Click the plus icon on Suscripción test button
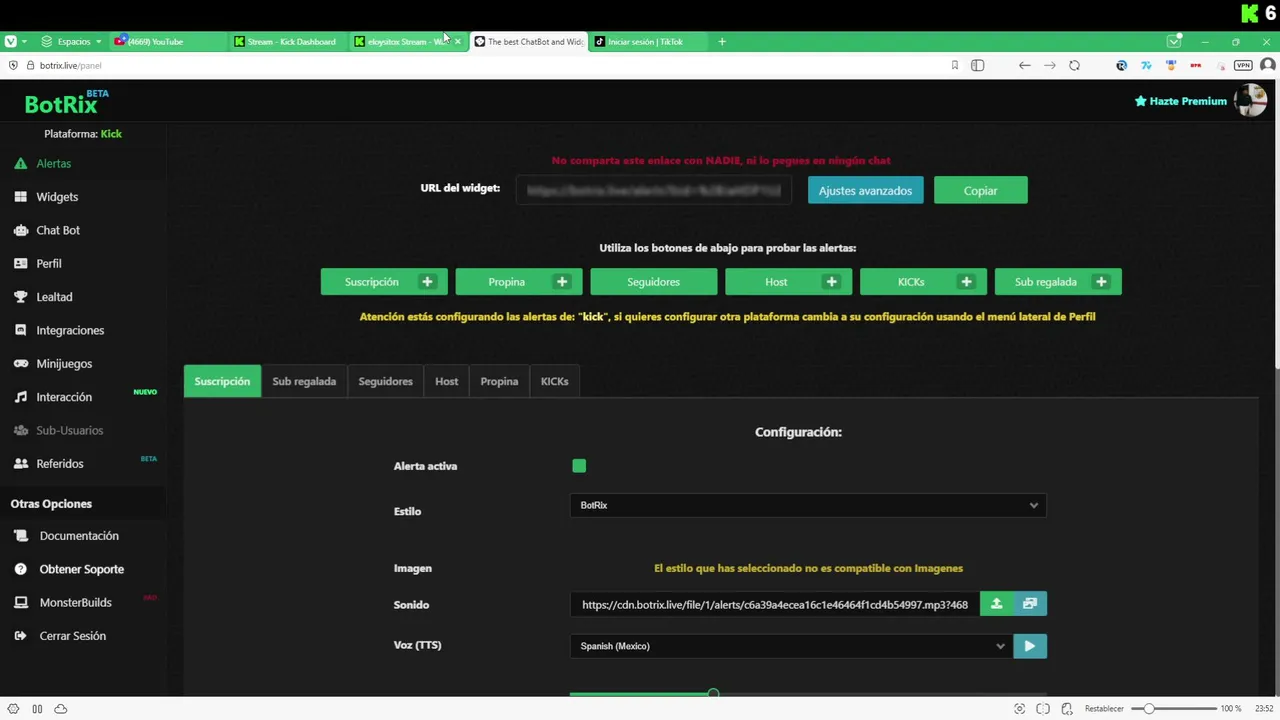The width and height of the screenshot is (1280, 720). [427, 282]
